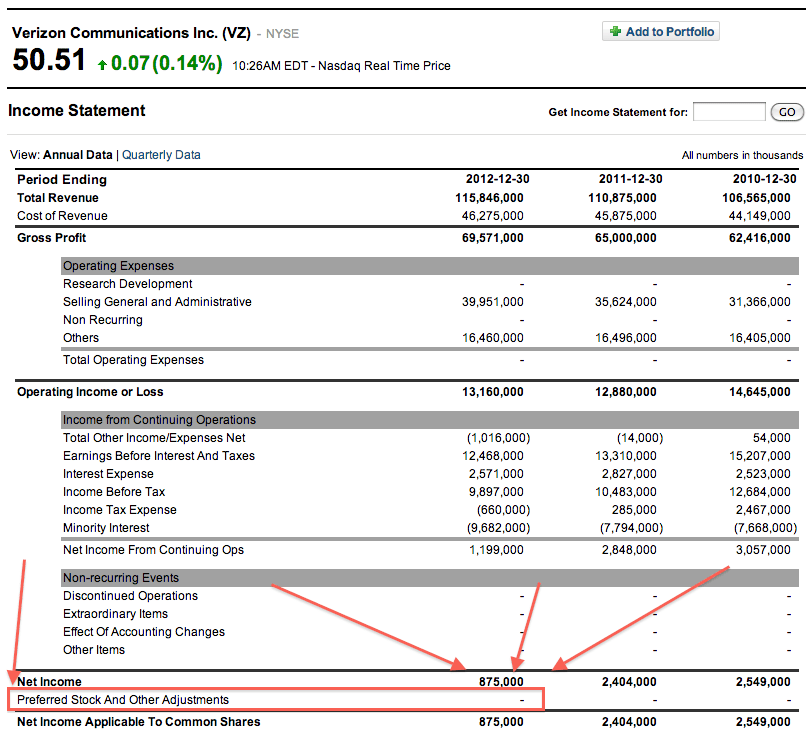This screenshot has height=737, width=806.
Task: Click Net Income value 2,549,000
Action: click(x=763, y=682)
